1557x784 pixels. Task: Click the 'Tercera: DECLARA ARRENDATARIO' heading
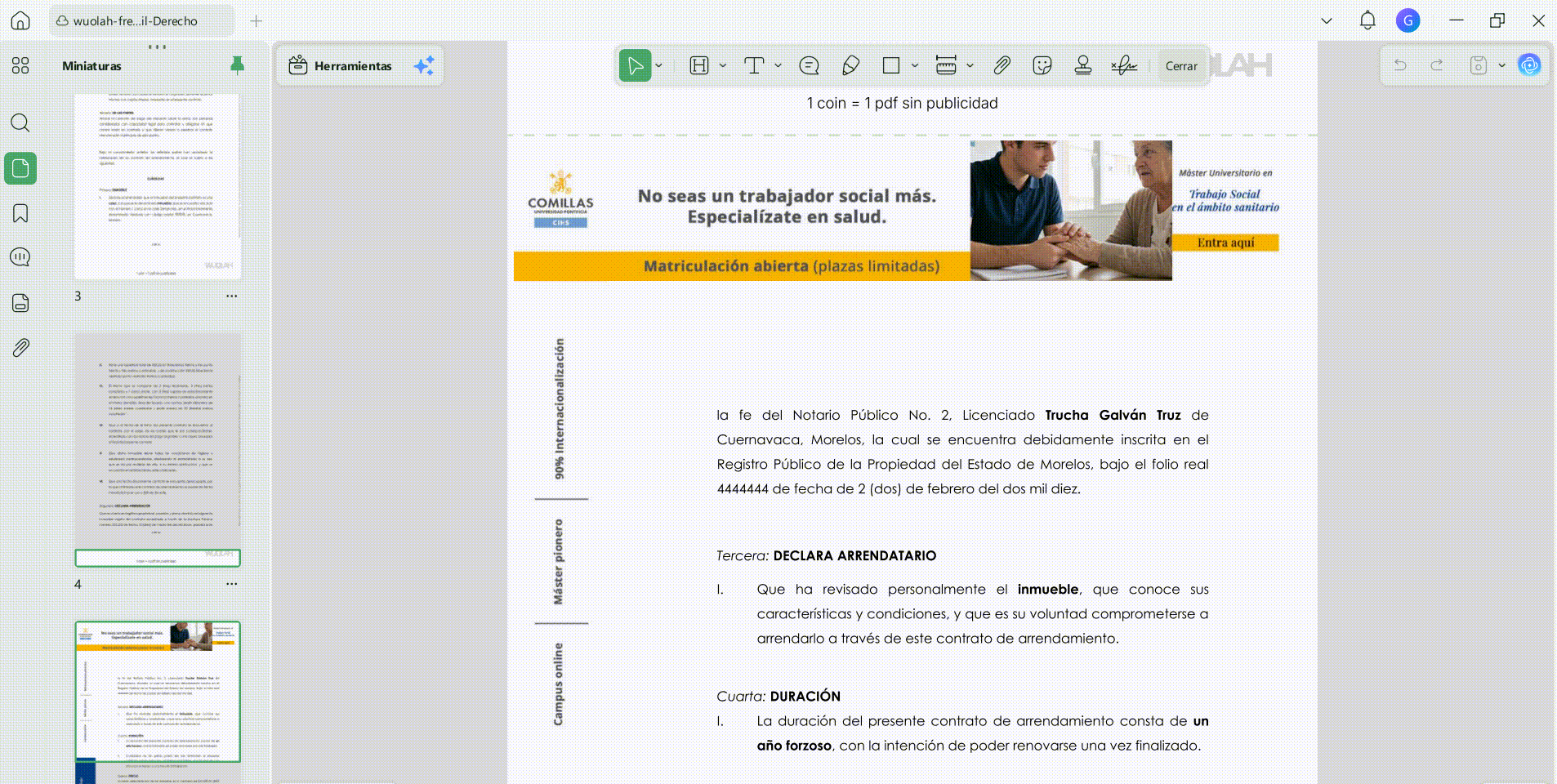click(826, 555)
